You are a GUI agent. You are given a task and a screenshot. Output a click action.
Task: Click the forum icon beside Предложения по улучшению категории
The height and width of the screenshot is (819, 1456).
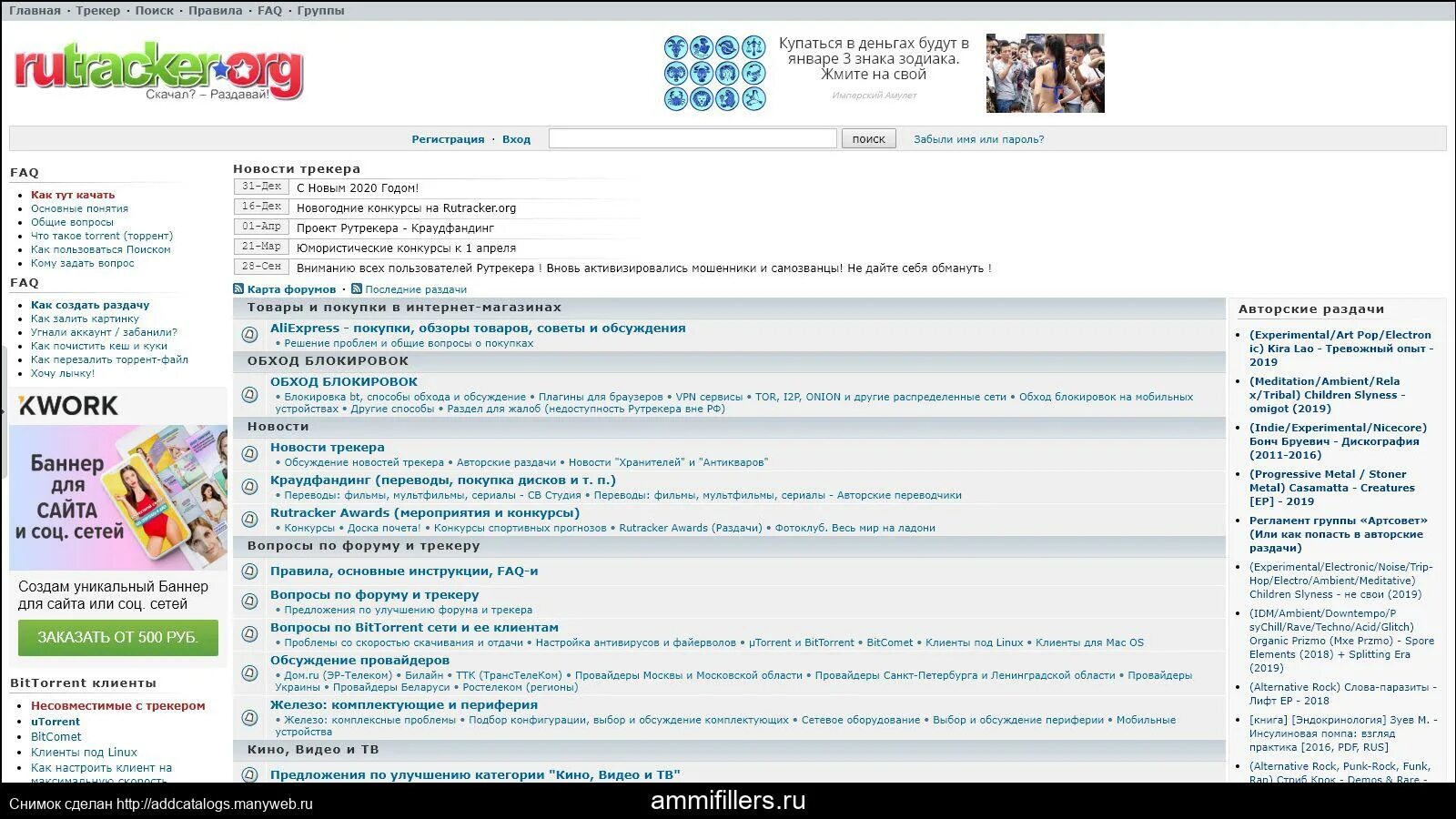(249, 775)
